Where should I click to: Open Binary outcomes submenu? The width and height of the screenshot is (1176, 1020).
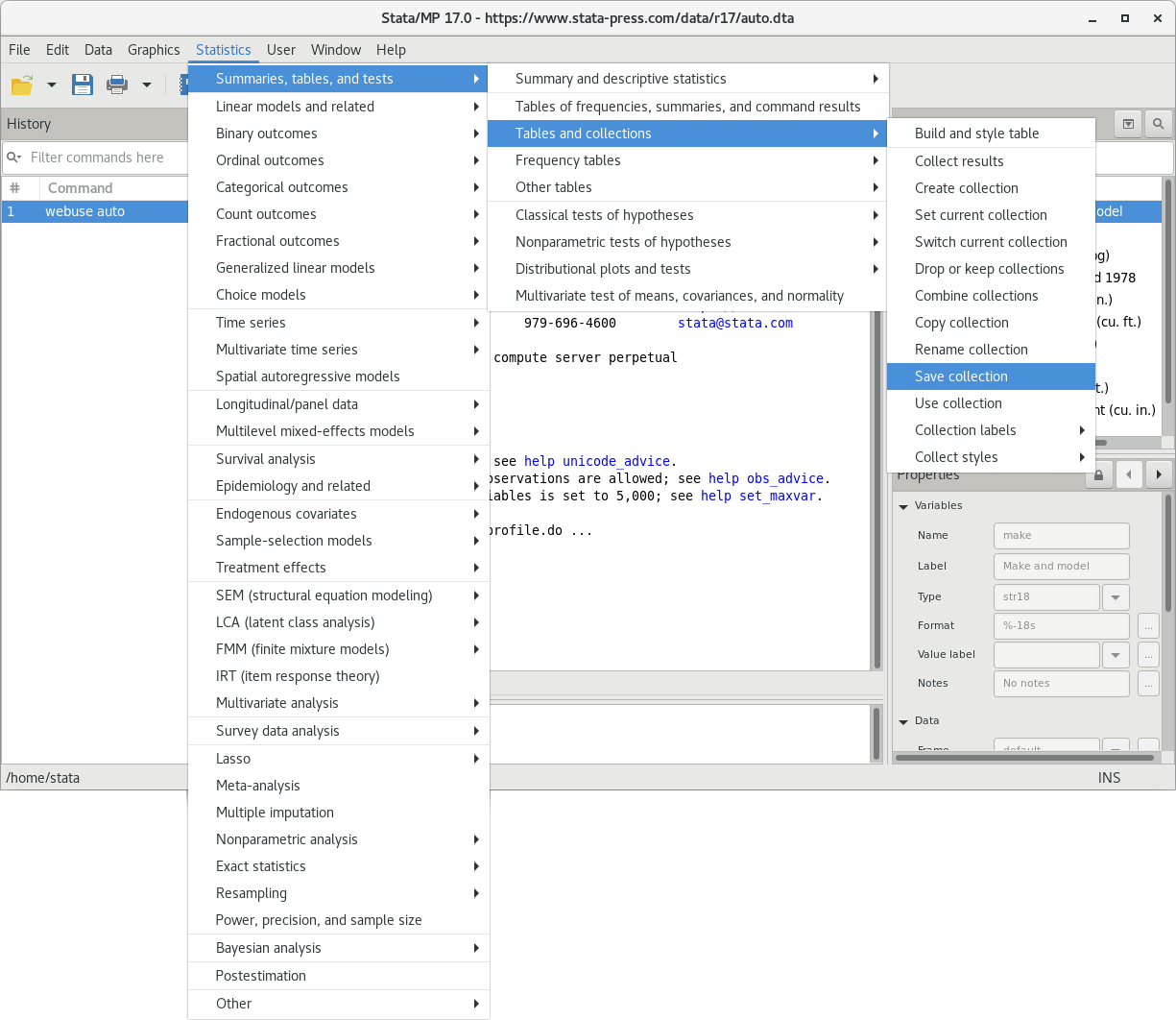338,134
